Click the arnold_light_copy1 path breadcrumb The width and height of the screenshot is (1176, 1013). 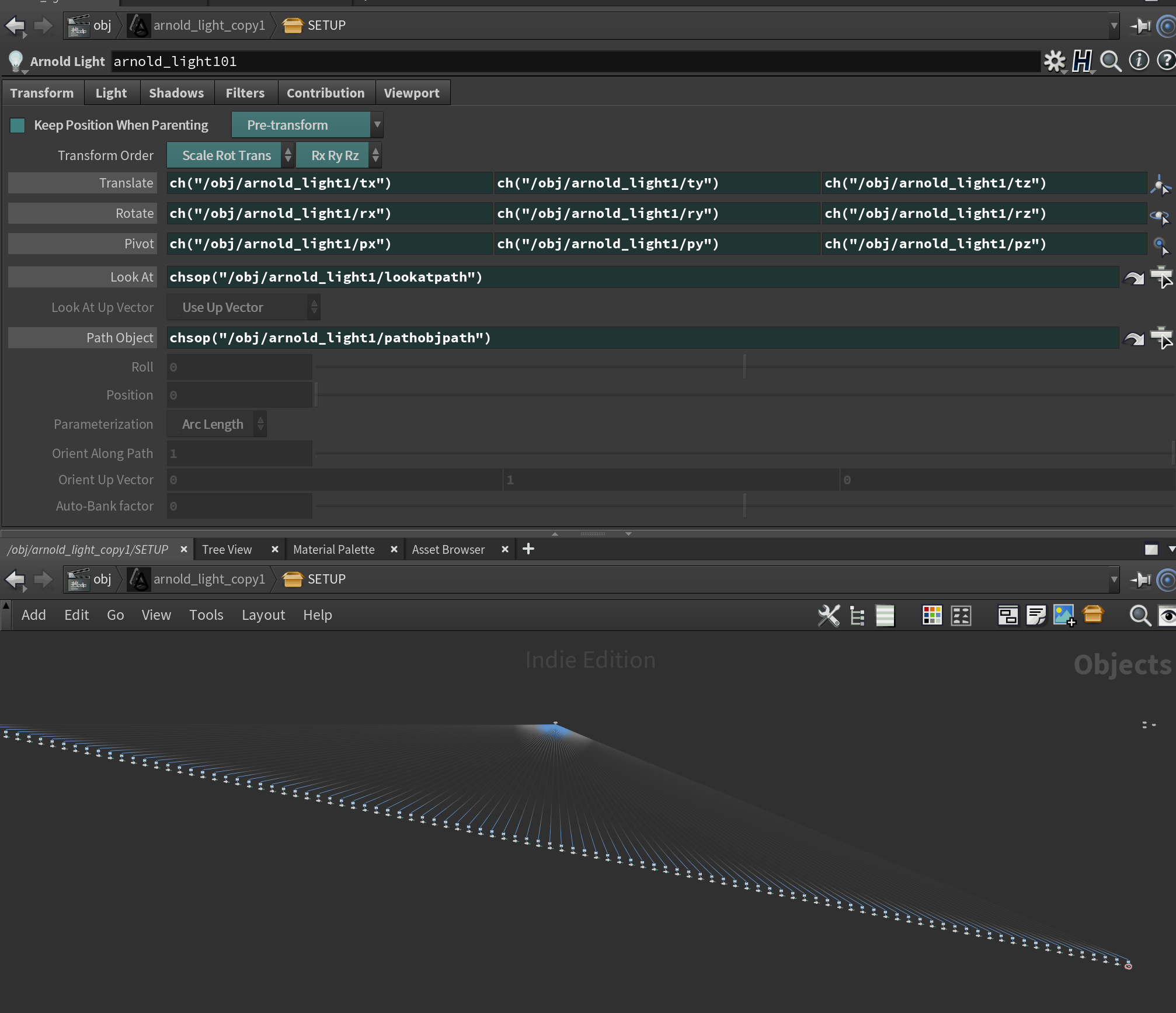coord(208,26)
